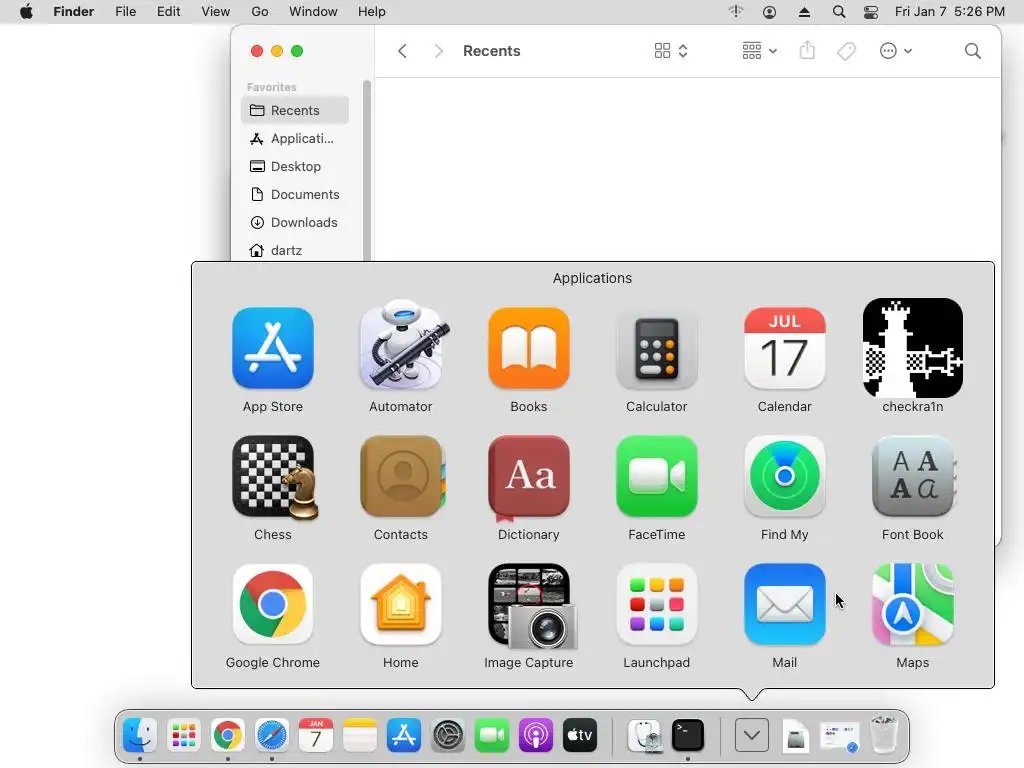Image resolution: width=1024 pixels, height=768 pixels.
Task: Select Recents in the Finder sidebar
Action: (295, 110)
